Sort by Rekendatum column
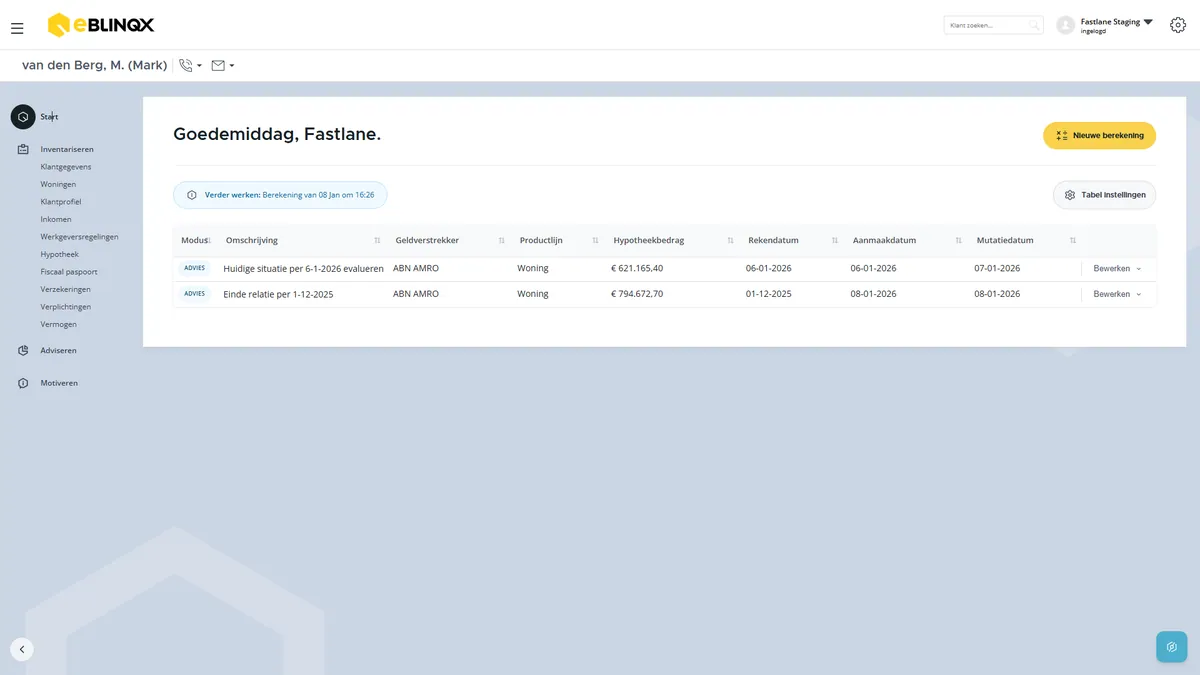Screen dimensions: 1200x675 click(834, 241)
